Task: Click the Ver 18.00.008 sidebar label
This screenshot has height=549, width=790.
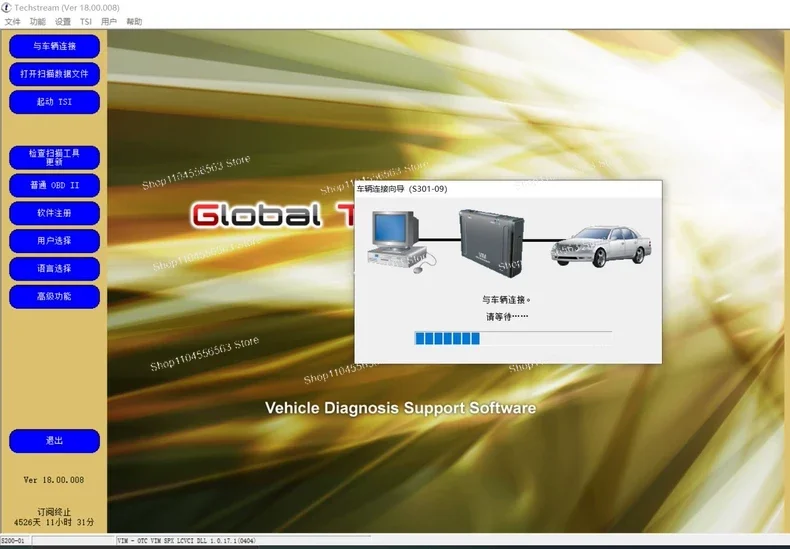Action: 54,480
